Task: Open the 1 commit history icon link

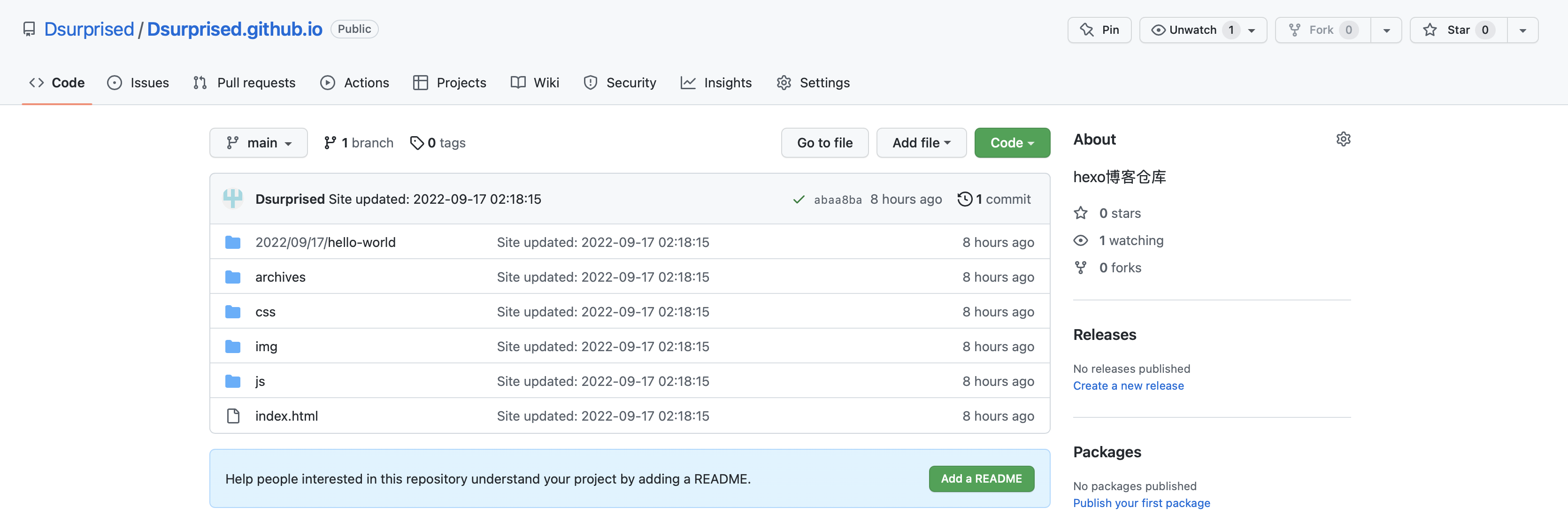Action: click(965, 199)
